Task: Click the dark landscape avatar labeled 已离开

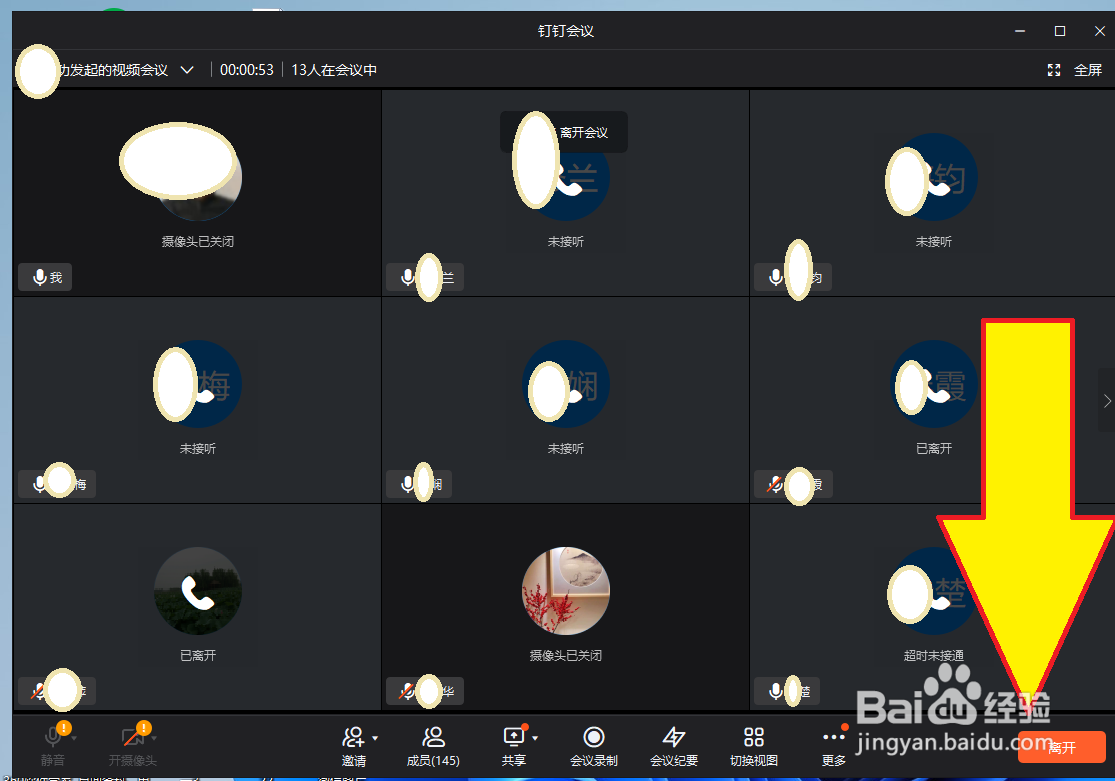Action: point(198,591)
